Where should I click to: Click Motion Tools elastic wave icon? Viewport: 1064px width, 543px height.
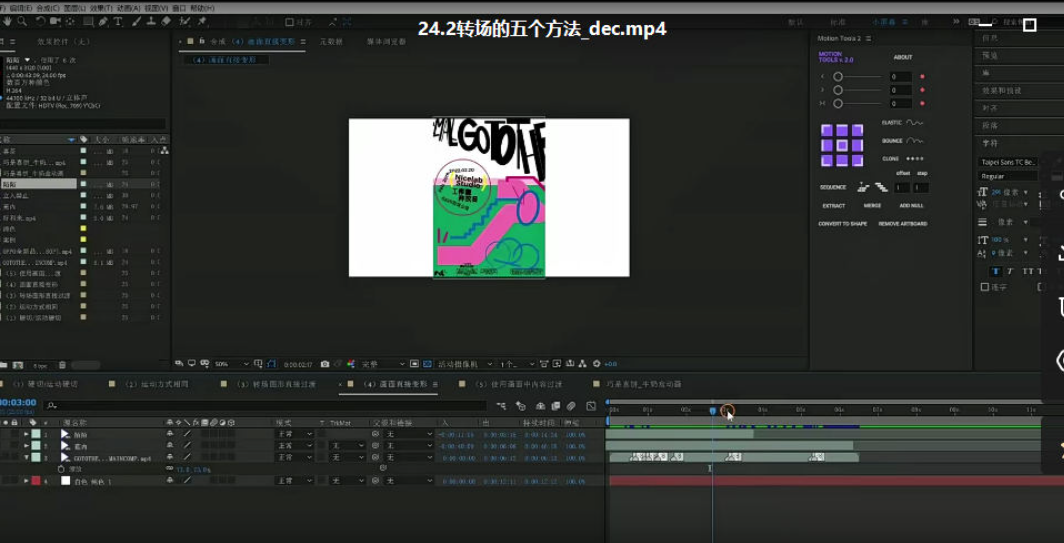point(914,123)
